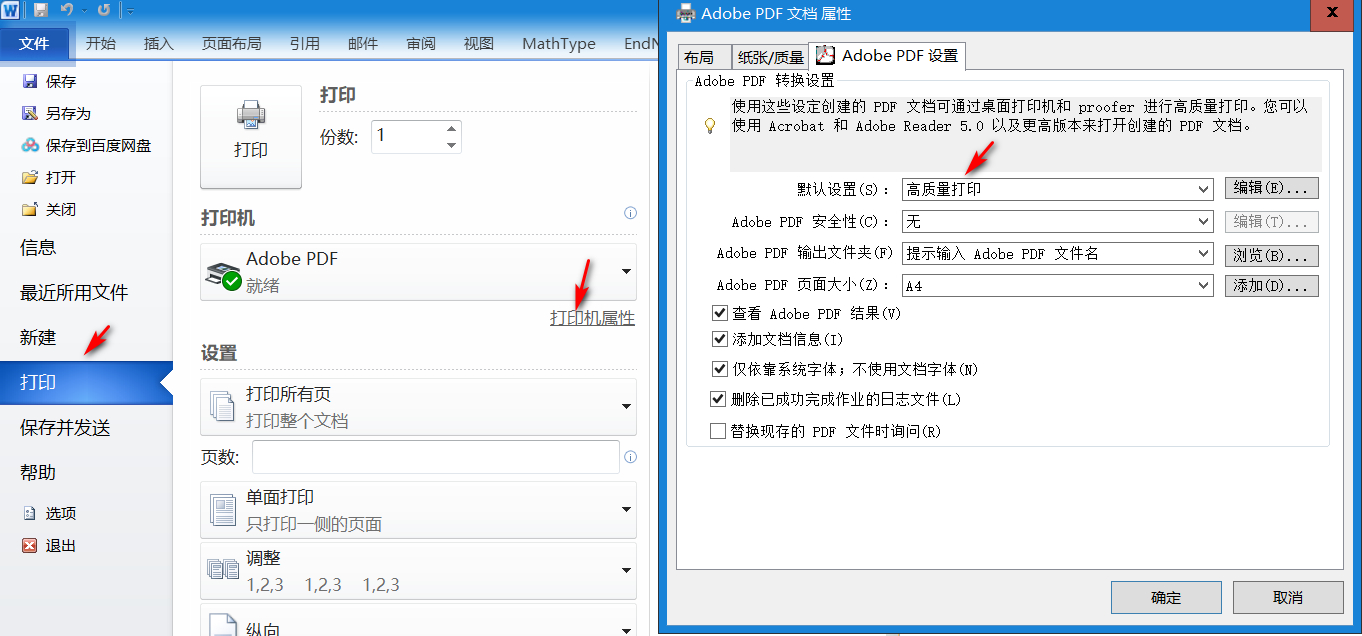Toggle 查看 Adobe PDF 结果 checkbox
The width and height of the screenshot is (1362, 636).
click(718, 313)
